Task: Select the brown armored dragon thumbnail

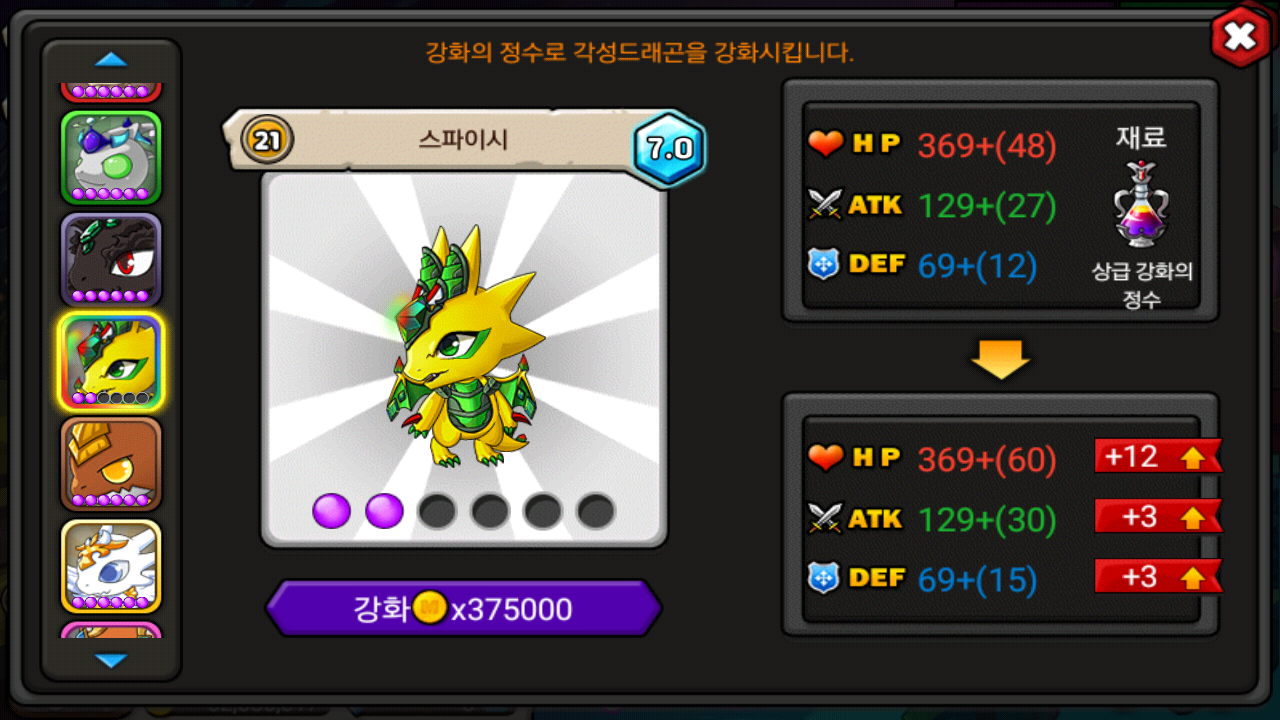Action: pos(111,464)
